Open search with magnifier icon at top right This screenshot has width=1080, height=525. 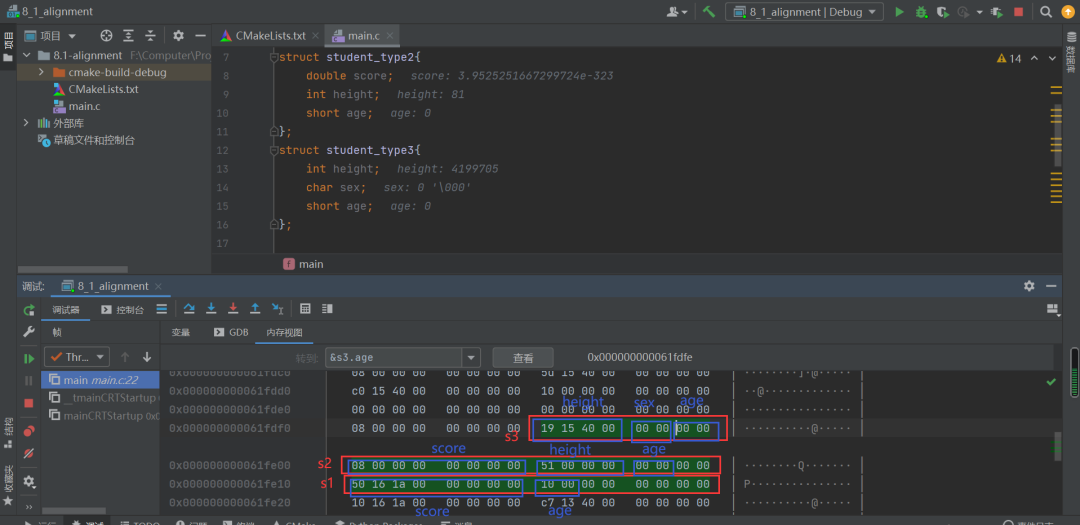[x=1046, y=12]
